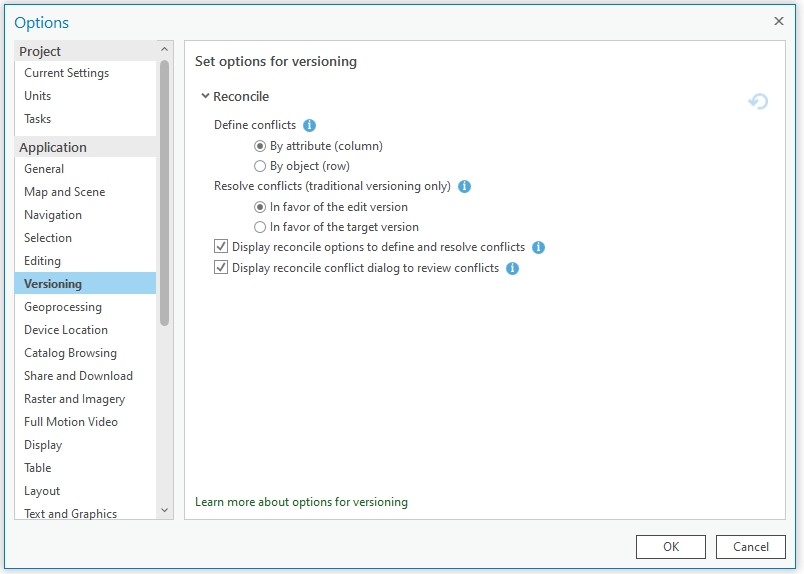Image resolution: width=804 pixels, height=574 pixels.
Task: Uncheck Display reconcile options checkbox
Action: pyautogui.click(x=221, y=247)
